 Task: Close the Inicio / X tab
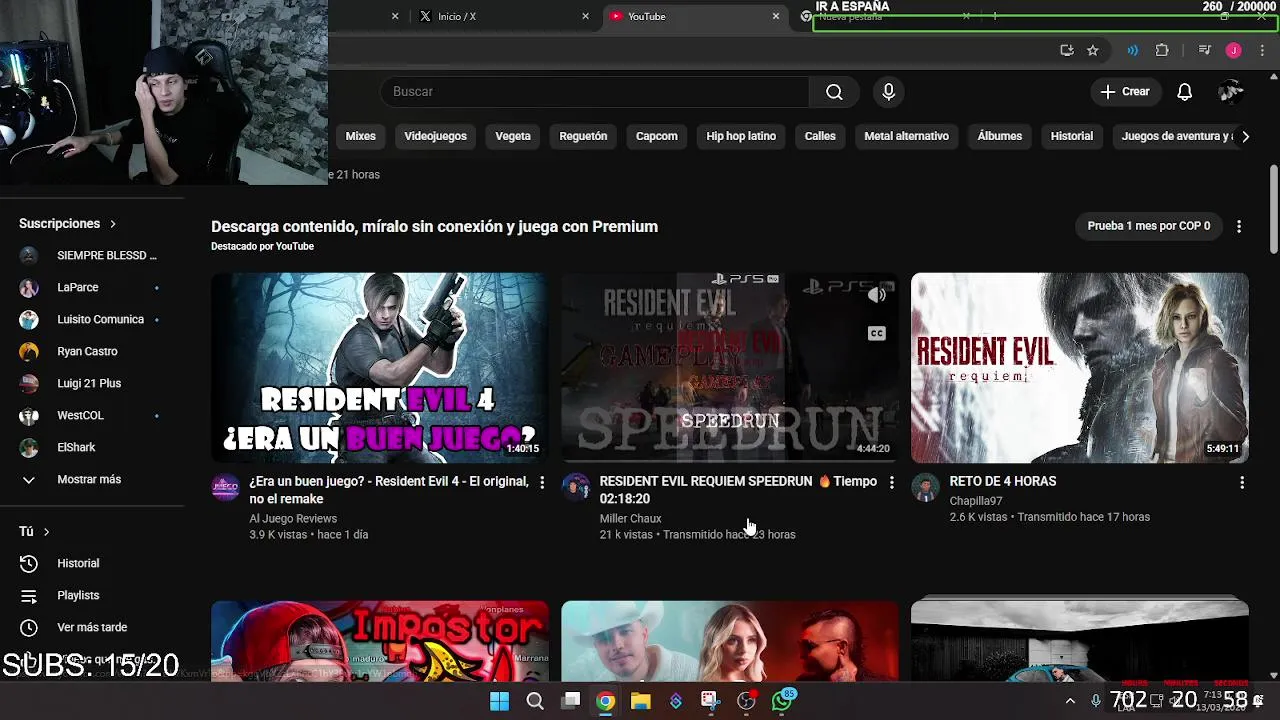585,16
